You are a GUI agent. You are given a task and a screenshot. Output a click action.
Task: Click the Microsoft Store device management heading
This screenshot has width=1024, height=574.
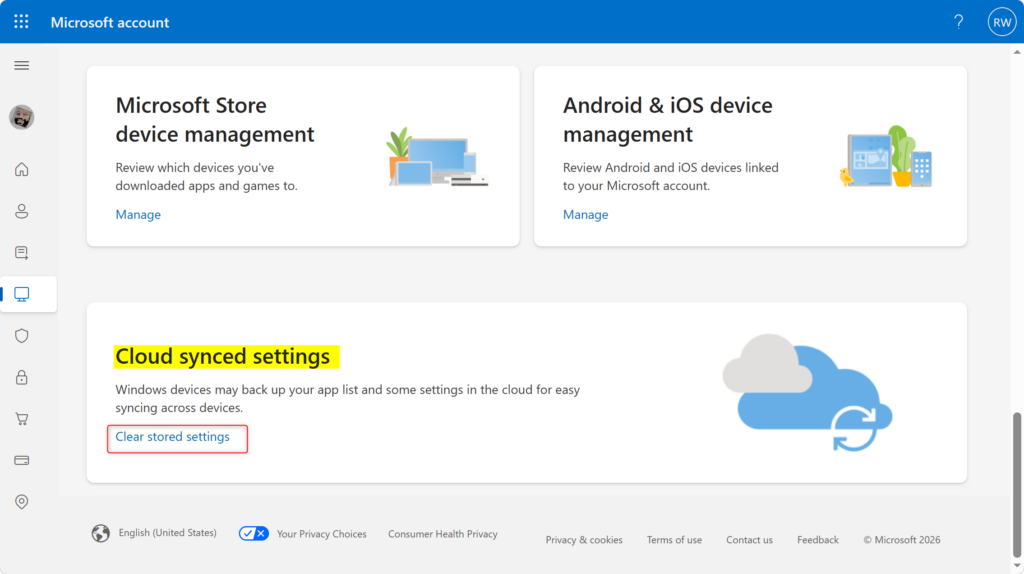[215, 120]
